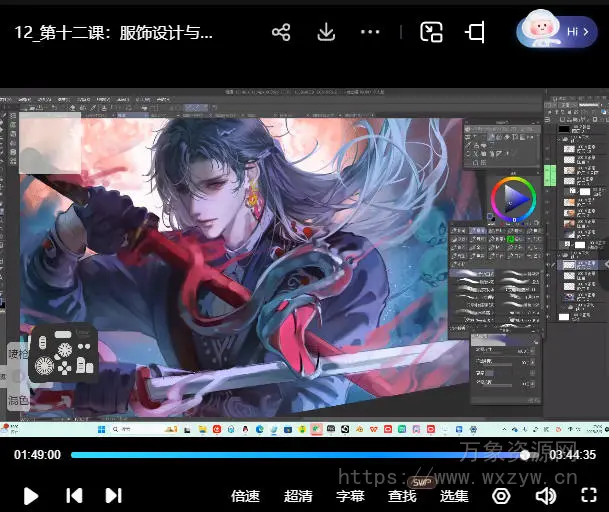Open the 选集 episode list

[x=454, y=495]
